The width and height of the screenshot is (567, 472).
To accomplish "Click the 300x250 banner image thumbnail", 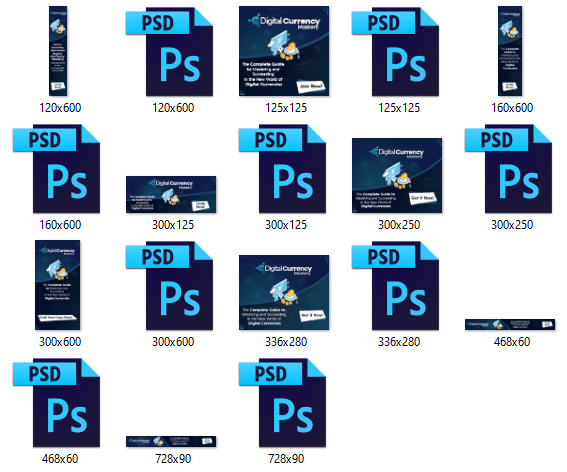I will (397, 175).
